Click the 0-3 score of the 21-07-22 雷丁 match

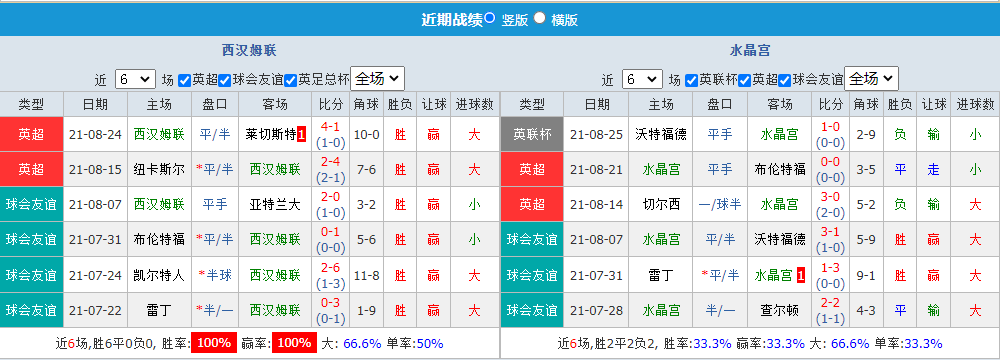point(330,304)
